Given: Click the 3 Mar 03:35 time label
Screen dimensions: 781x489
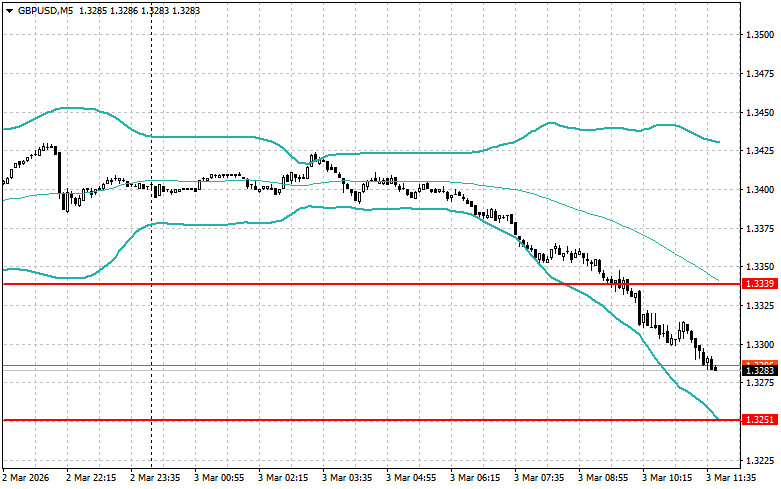Looking at the screenshot, I should [x=347, y=478].
